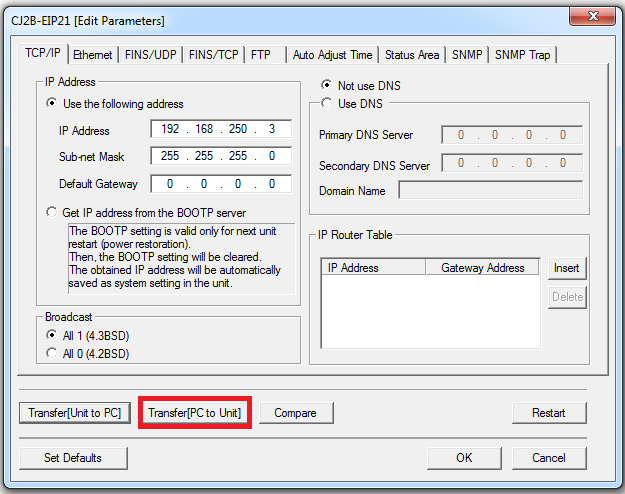Click the Default Gateway field
Screen dimensions: 625x494
tap(221, 184)
